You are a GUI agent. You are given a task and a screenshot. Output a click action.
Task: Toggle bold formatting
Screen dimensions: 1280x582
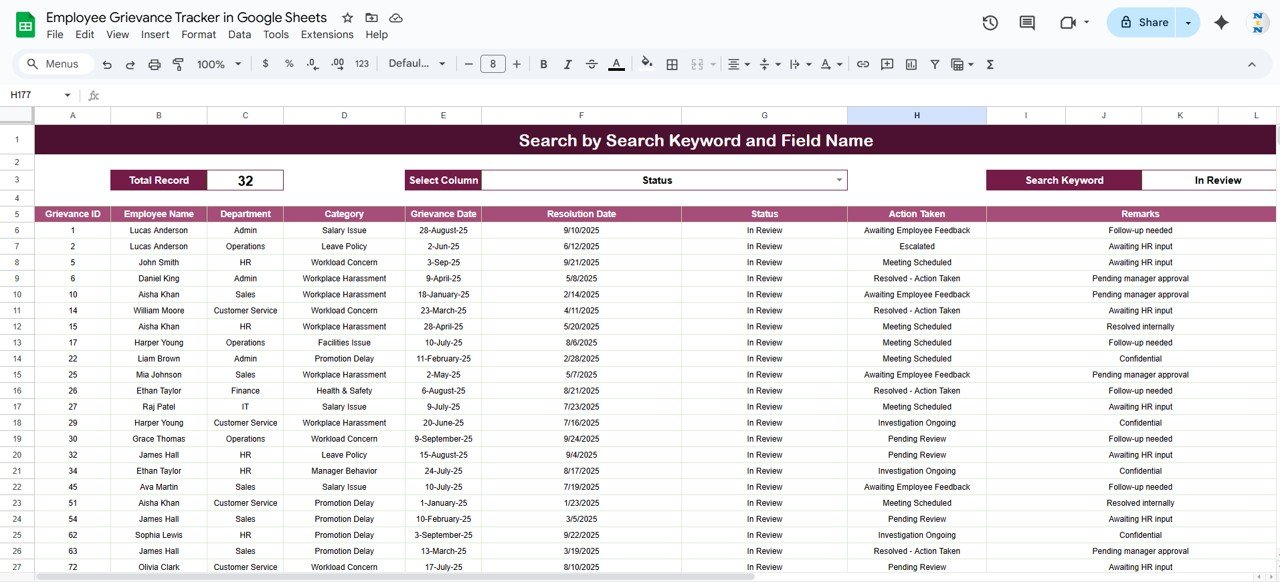544,64
